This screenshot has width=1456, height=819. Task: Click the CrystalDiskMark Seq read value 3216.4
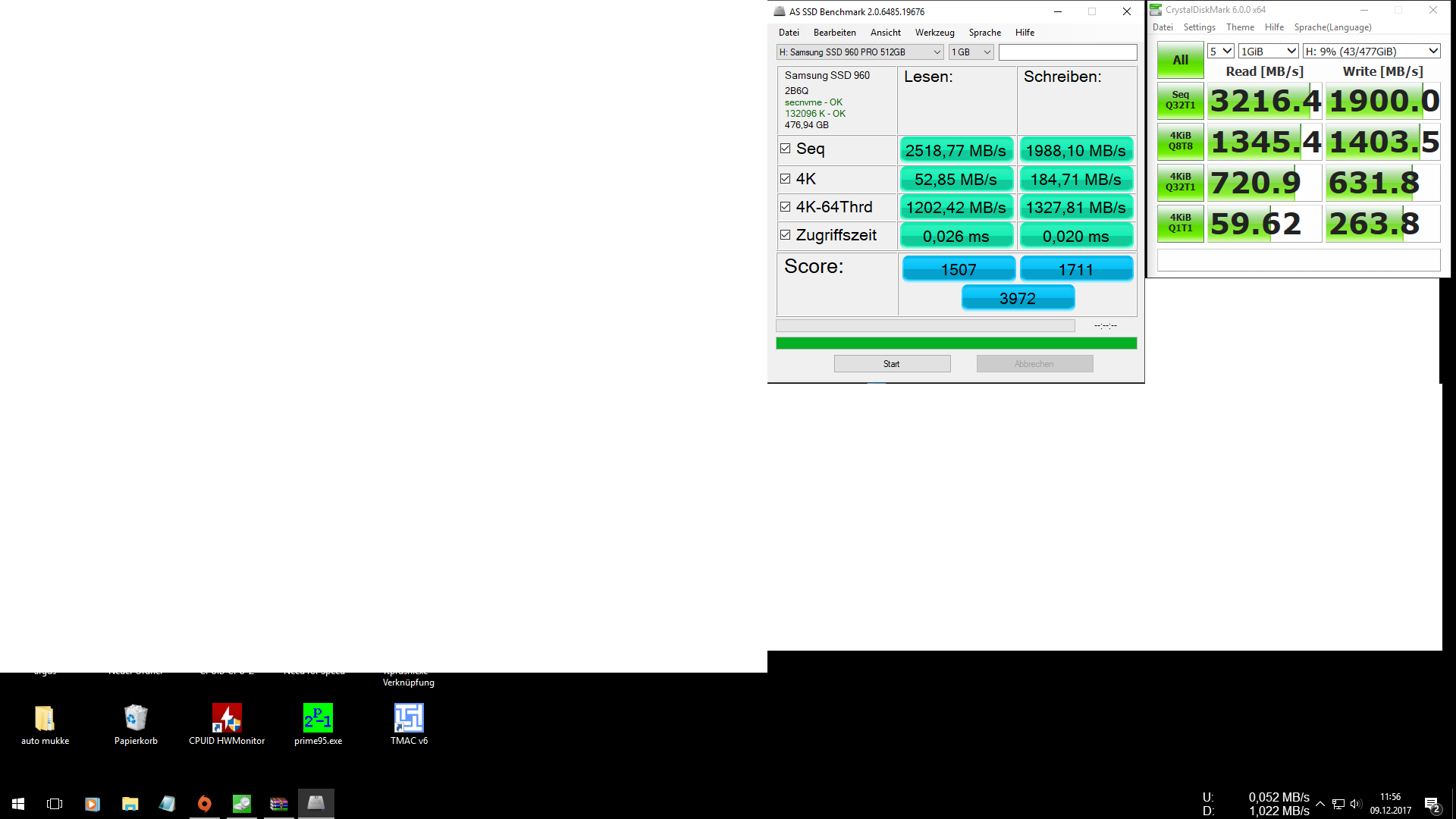[1265, 100]
